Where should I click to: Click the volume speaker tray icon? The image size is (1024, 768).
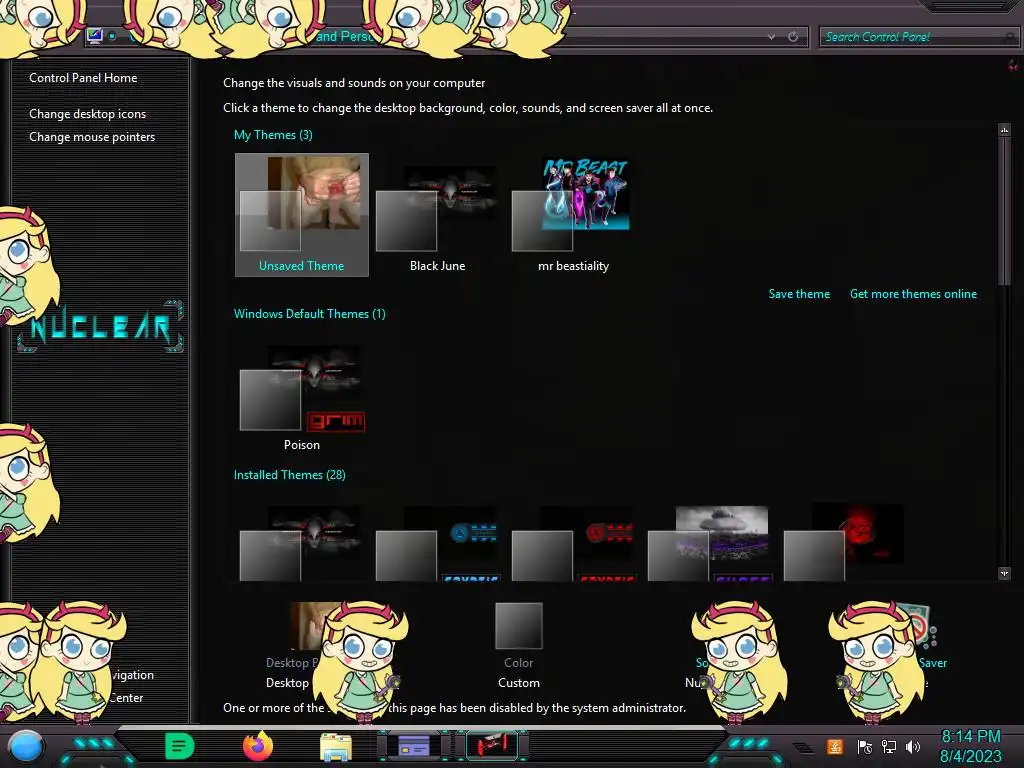click(x=913, y=746)
